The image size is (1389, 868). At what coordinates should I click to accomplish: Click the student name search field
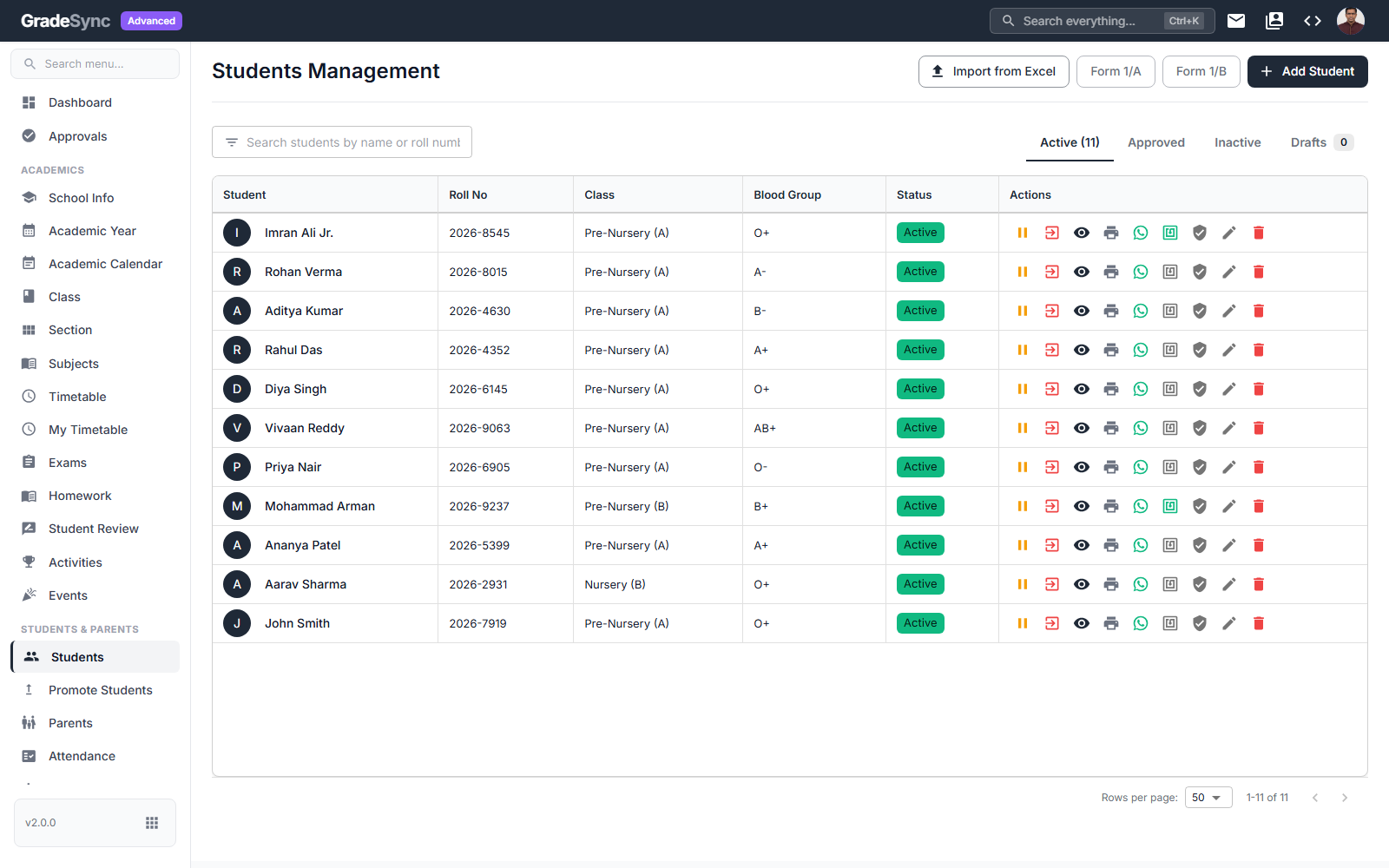click(342, 142)
